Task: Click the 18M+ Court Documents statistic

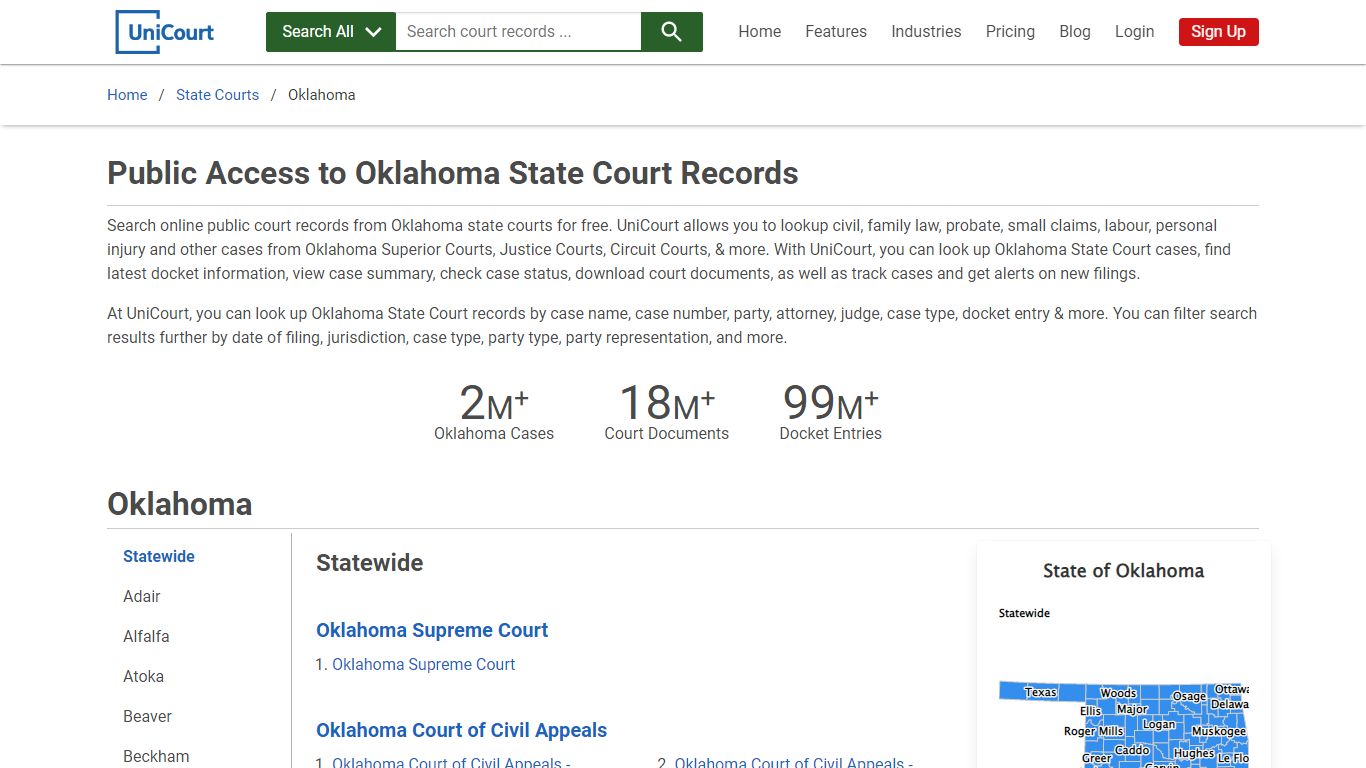Action: (x=667, y=411)
